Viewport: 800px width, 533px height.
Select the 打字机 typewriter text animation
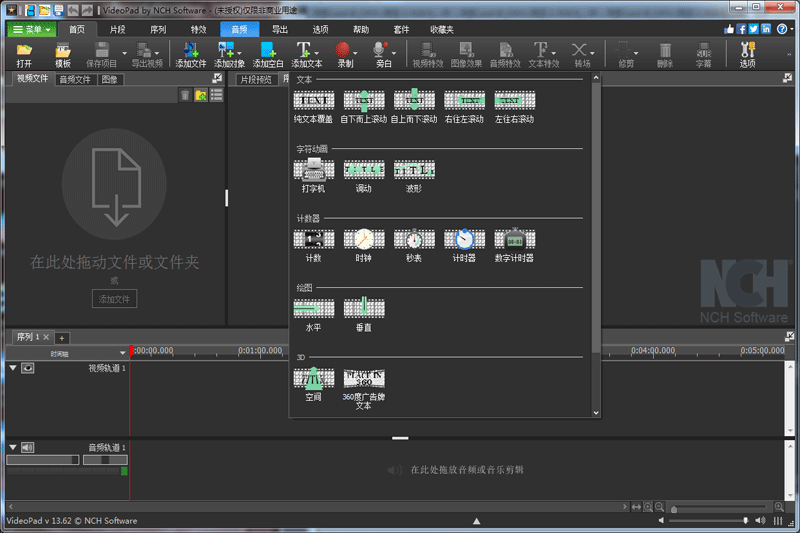[313, 169]
